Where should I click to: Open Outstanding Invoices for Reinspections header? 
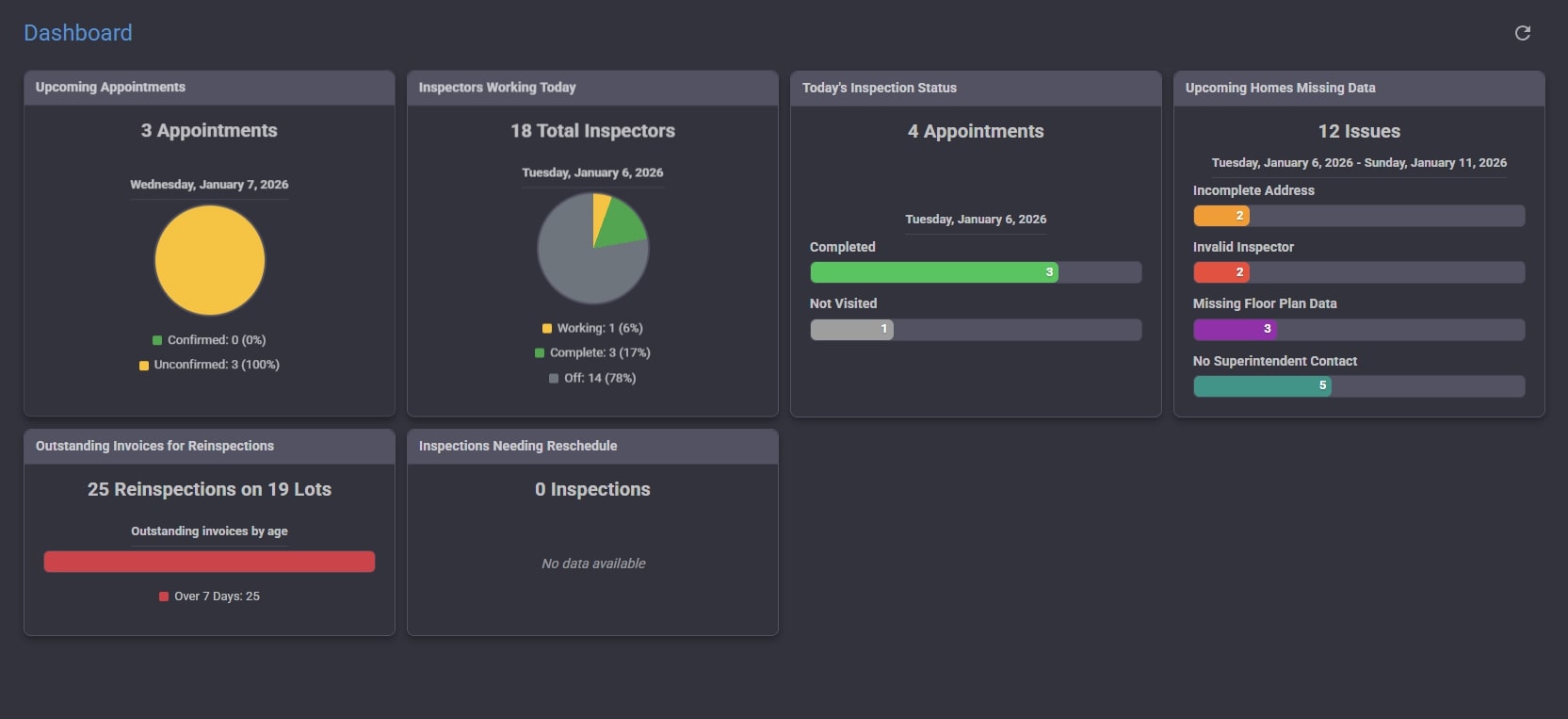coord(209,447)
